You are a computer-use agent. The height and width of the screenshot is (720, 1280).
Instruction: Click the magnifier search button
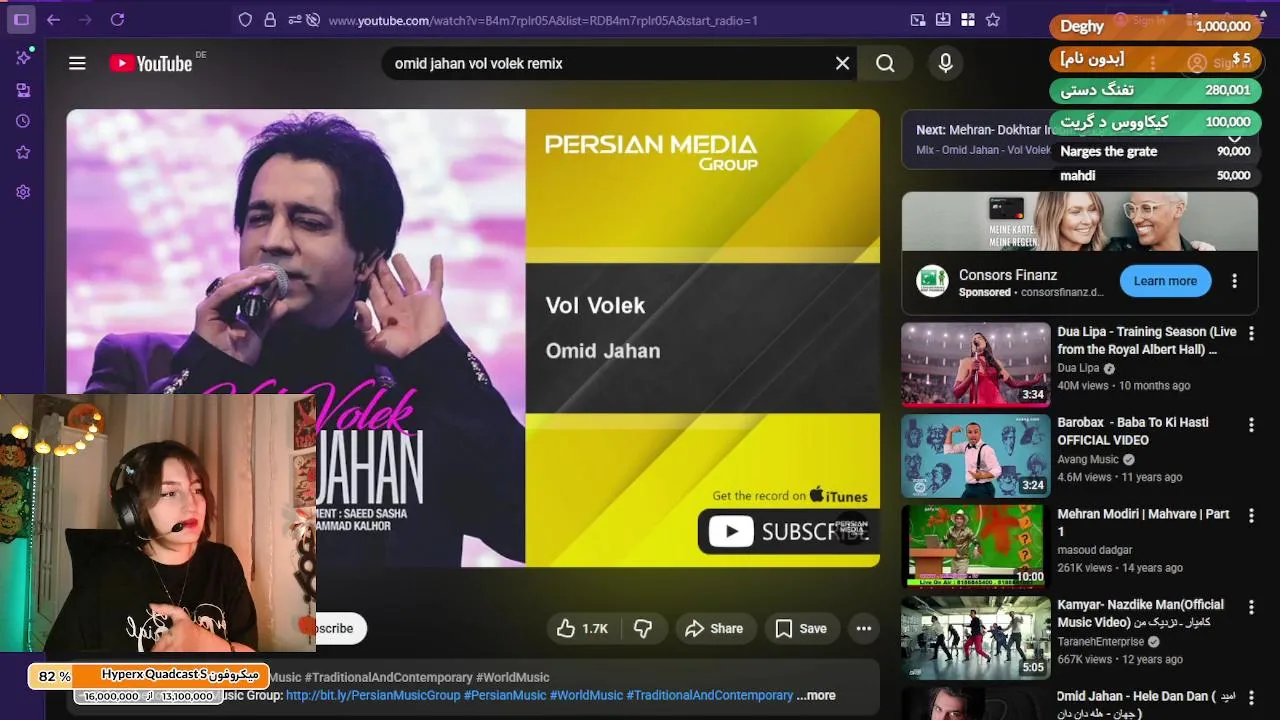[885, 63]
